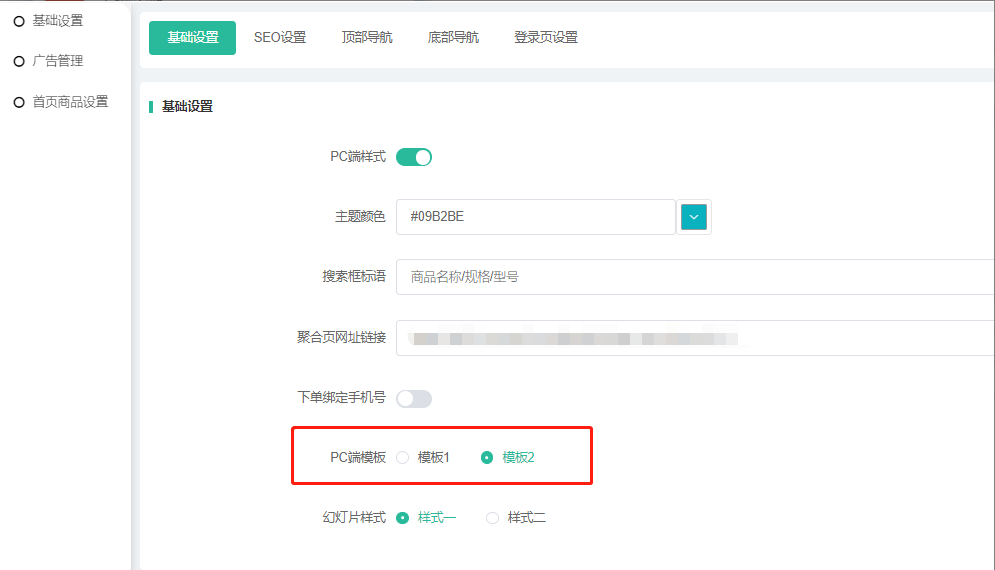The height and width of the screenshot is (570, 995).
Task: Open the 登录页设置 tab
Action: [x=545, y=38]
